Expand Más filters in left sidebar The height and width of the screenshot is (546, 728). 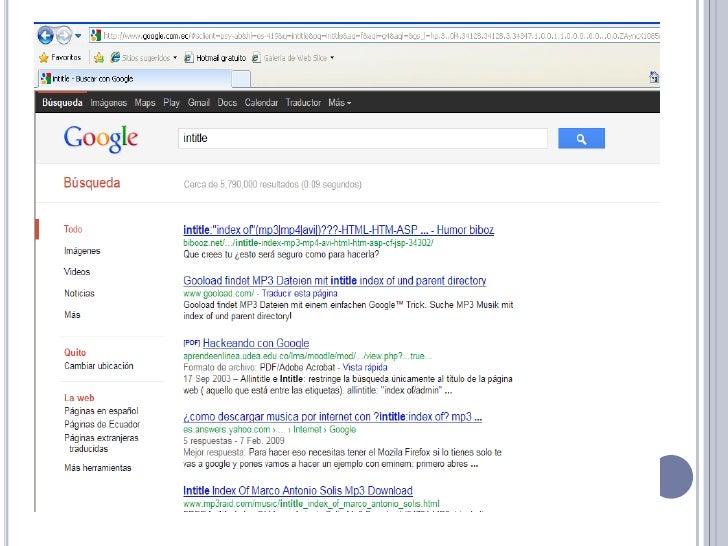pyautogui.click(x=72, y=315)
